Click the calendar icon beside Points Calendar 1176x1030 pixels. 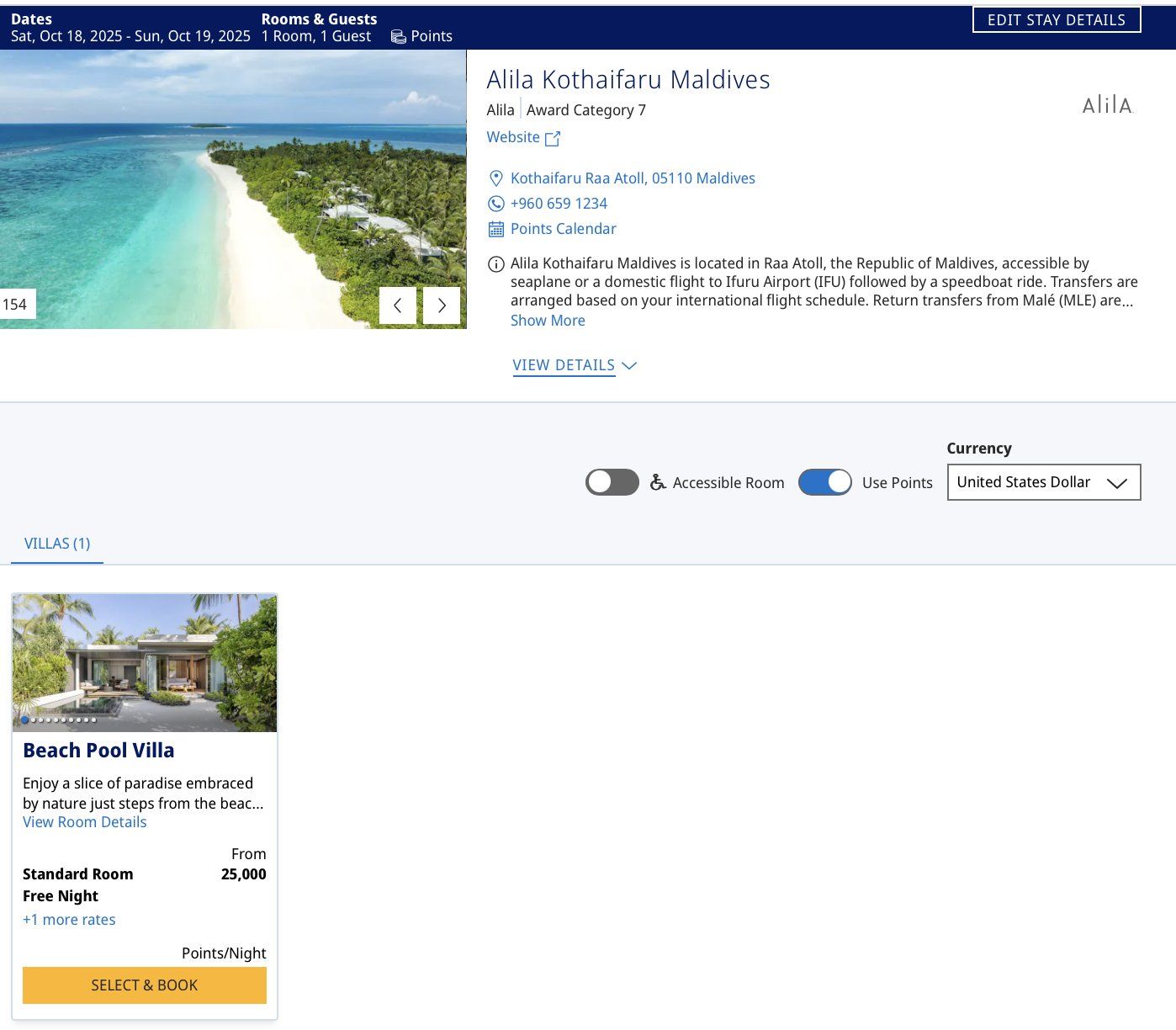coord(496,229)
